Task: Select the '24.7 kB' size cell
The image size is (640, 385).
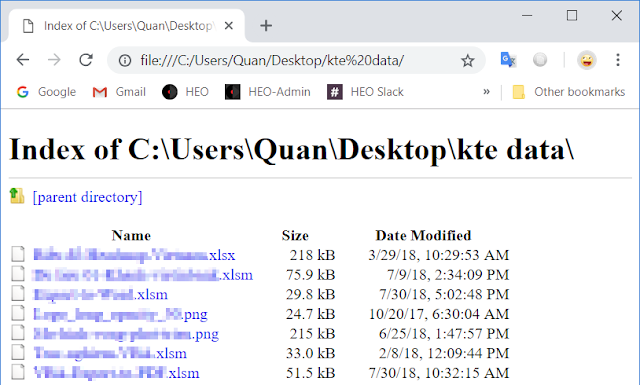Action: (311, 314)
